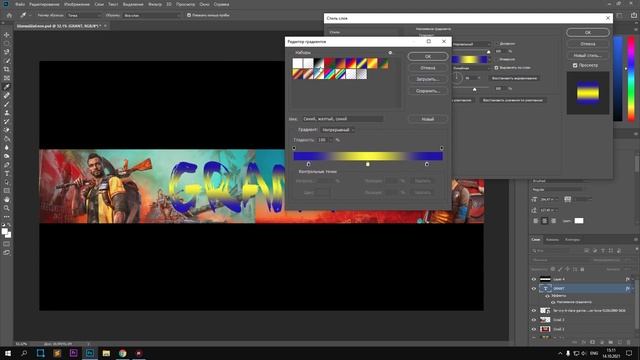The image size is (640, 360).
Task: Click Новый button in Gradient Editor
Action: (428, 119)
